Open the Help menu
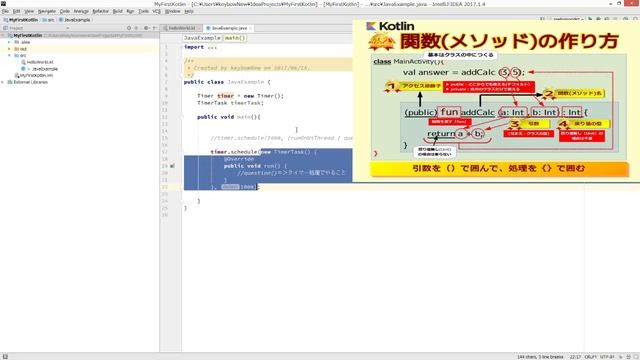Image resolution: width=640 pixels, height=360 pixels. [189, 11]
